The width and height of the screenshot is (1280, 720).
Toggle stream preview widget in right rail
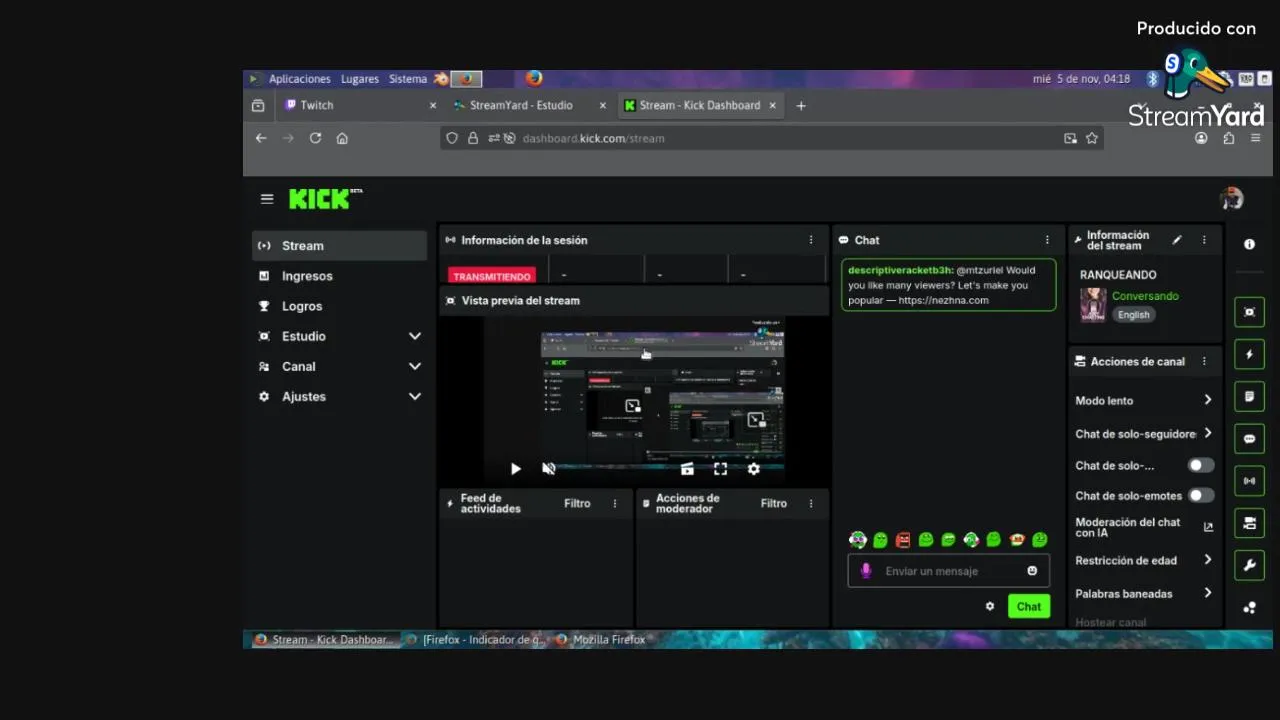coord(1249,312)
